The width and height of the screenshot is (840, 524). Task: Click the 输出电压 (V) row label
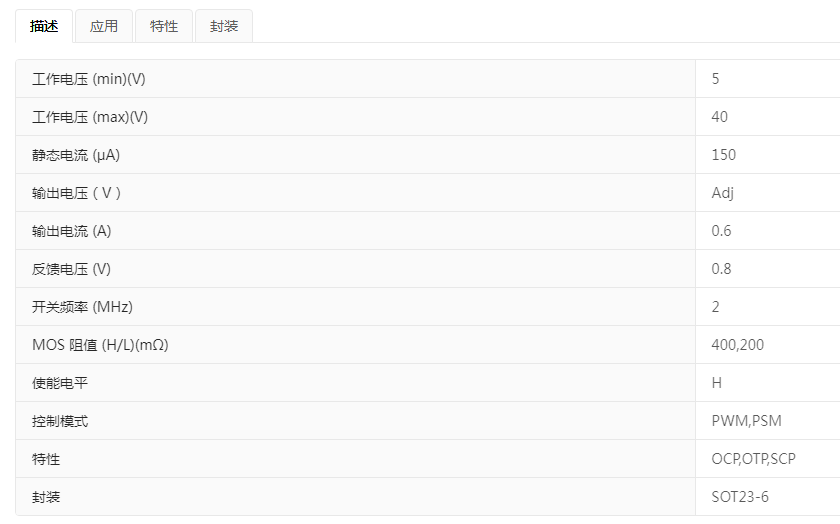tap(77, 193)
